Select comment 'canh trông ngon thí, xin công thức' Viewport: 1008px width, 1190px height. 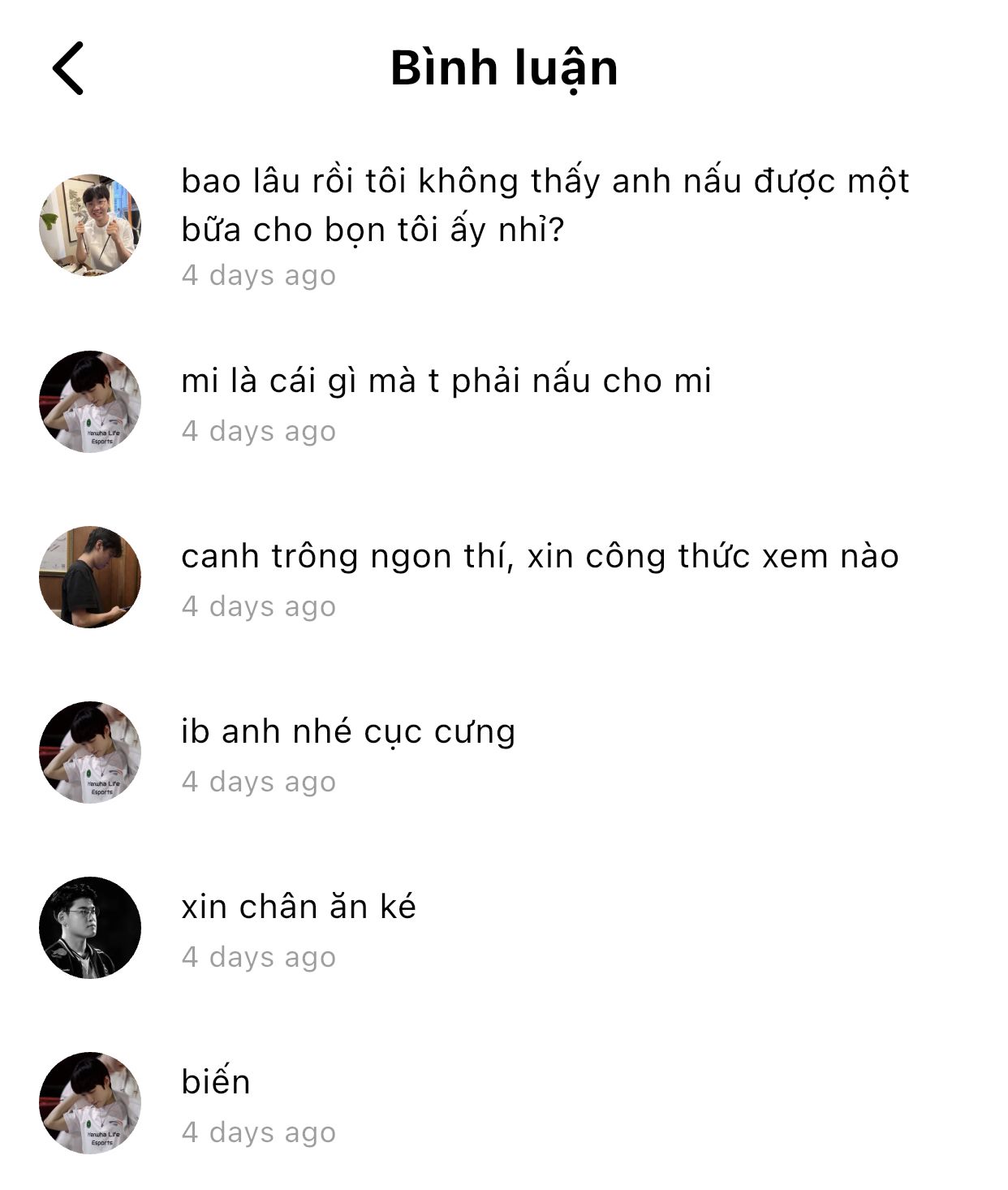tap(540, 557)
